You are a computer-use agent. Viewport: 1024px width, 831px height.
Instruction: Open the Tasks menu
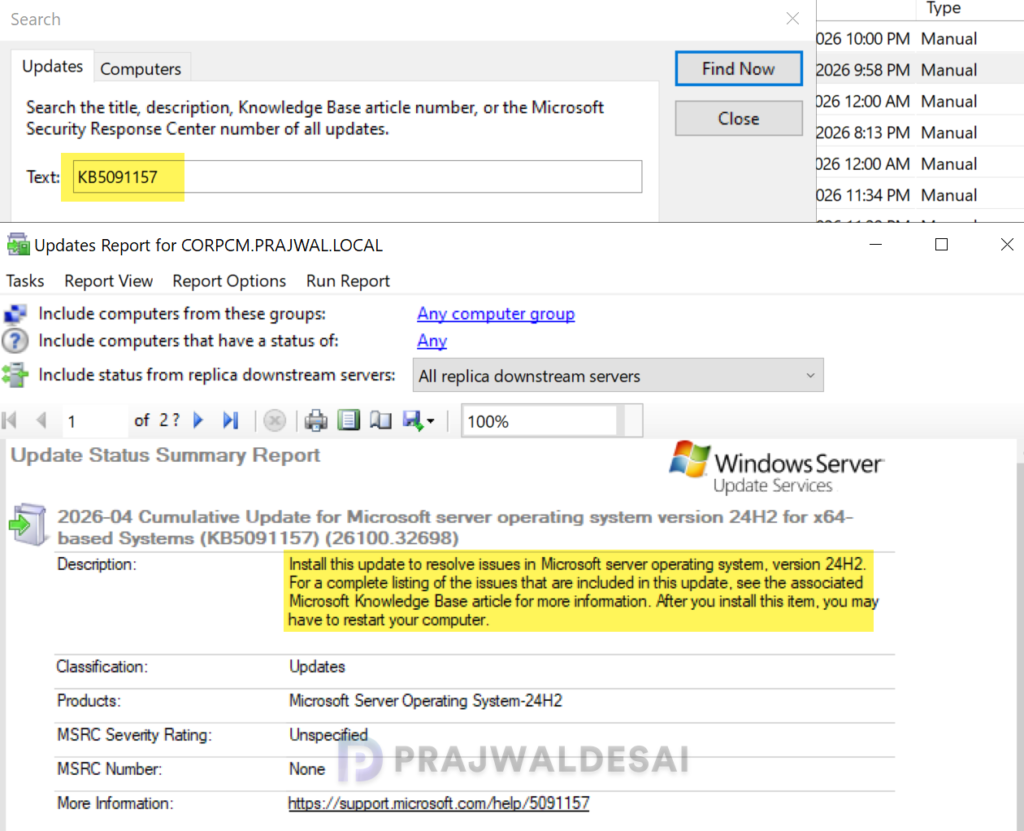click(25, 281)
